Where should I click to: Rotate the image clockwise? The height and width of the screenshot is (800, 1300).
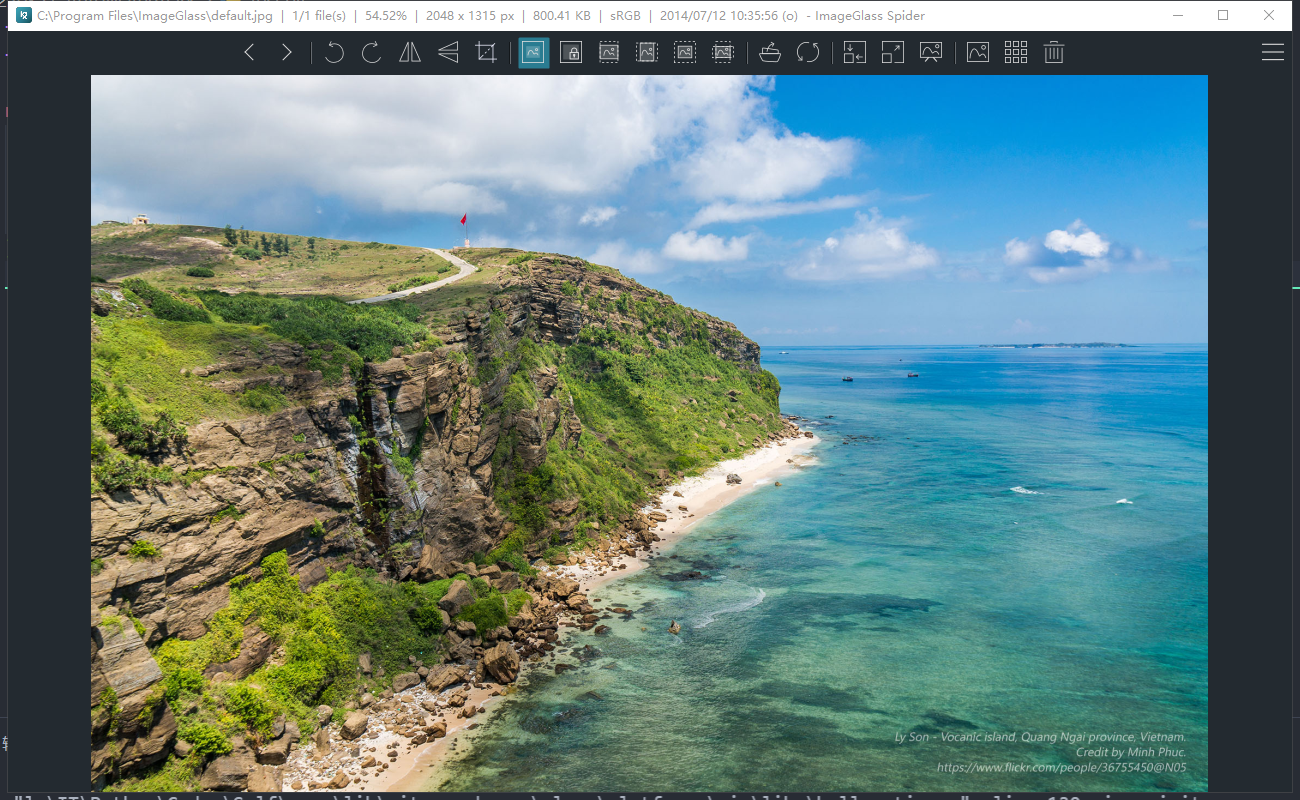(372, 53)
